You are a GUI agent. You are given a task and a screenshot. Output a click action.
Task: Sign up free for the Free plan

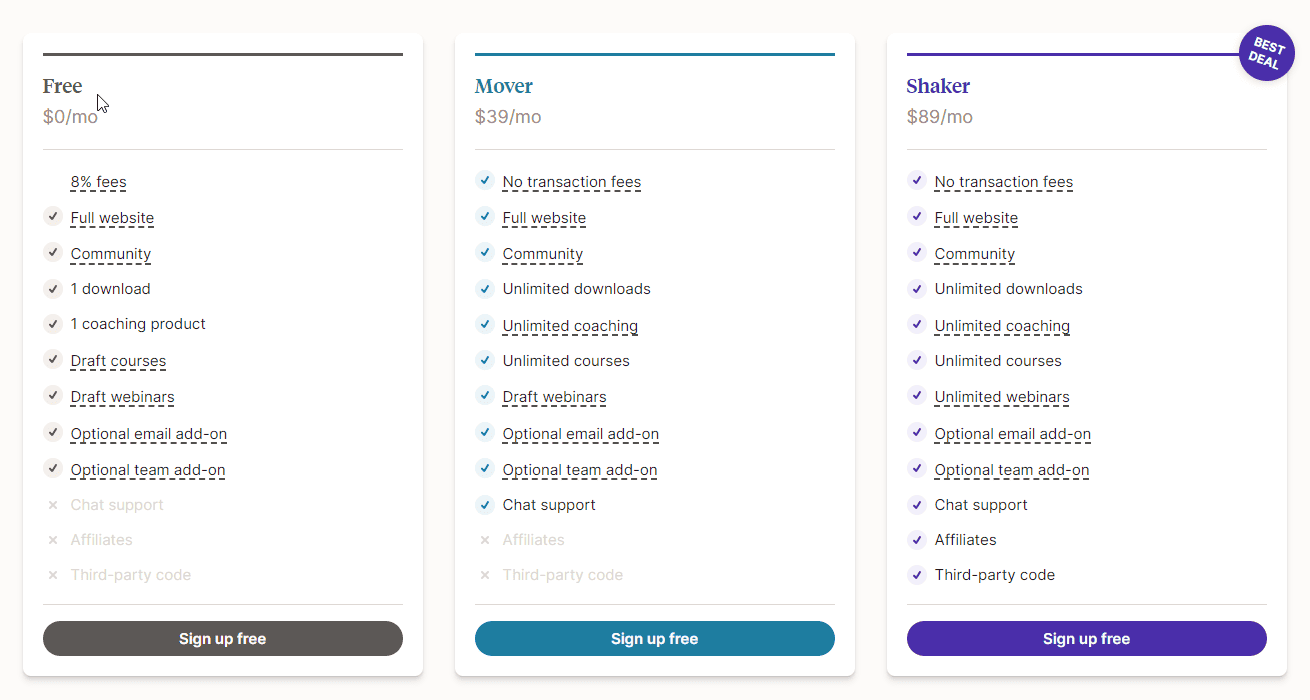(223, 639)
